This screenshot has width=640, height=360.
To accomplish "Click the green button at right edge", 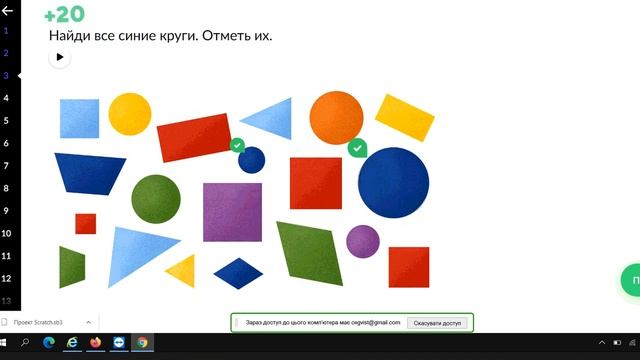I will (631, 280).
